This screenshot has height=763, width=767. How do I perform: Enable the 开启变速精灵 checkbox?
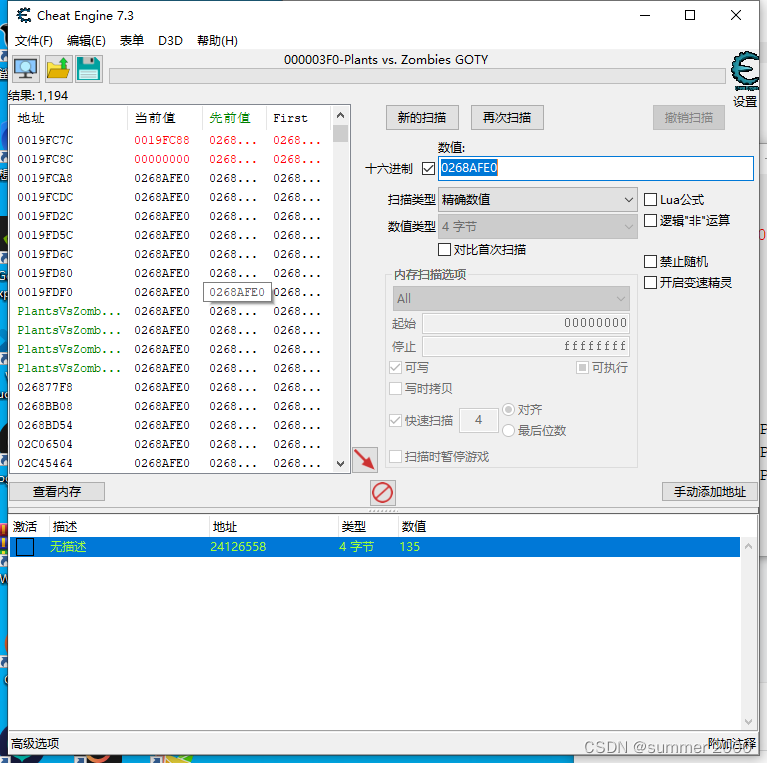(x=650, y=283)
